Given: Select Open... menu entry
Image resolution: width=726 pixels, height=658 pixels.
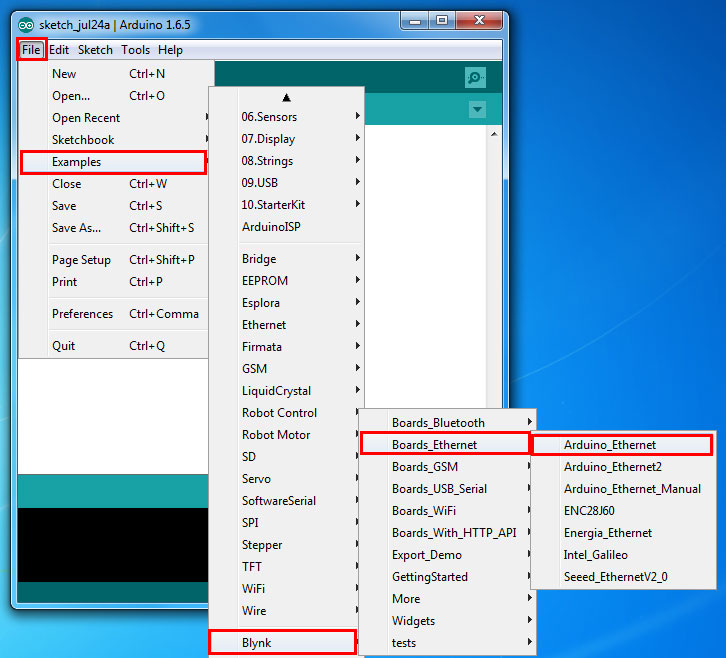Looking at the screenshot, I should point(113,96).
